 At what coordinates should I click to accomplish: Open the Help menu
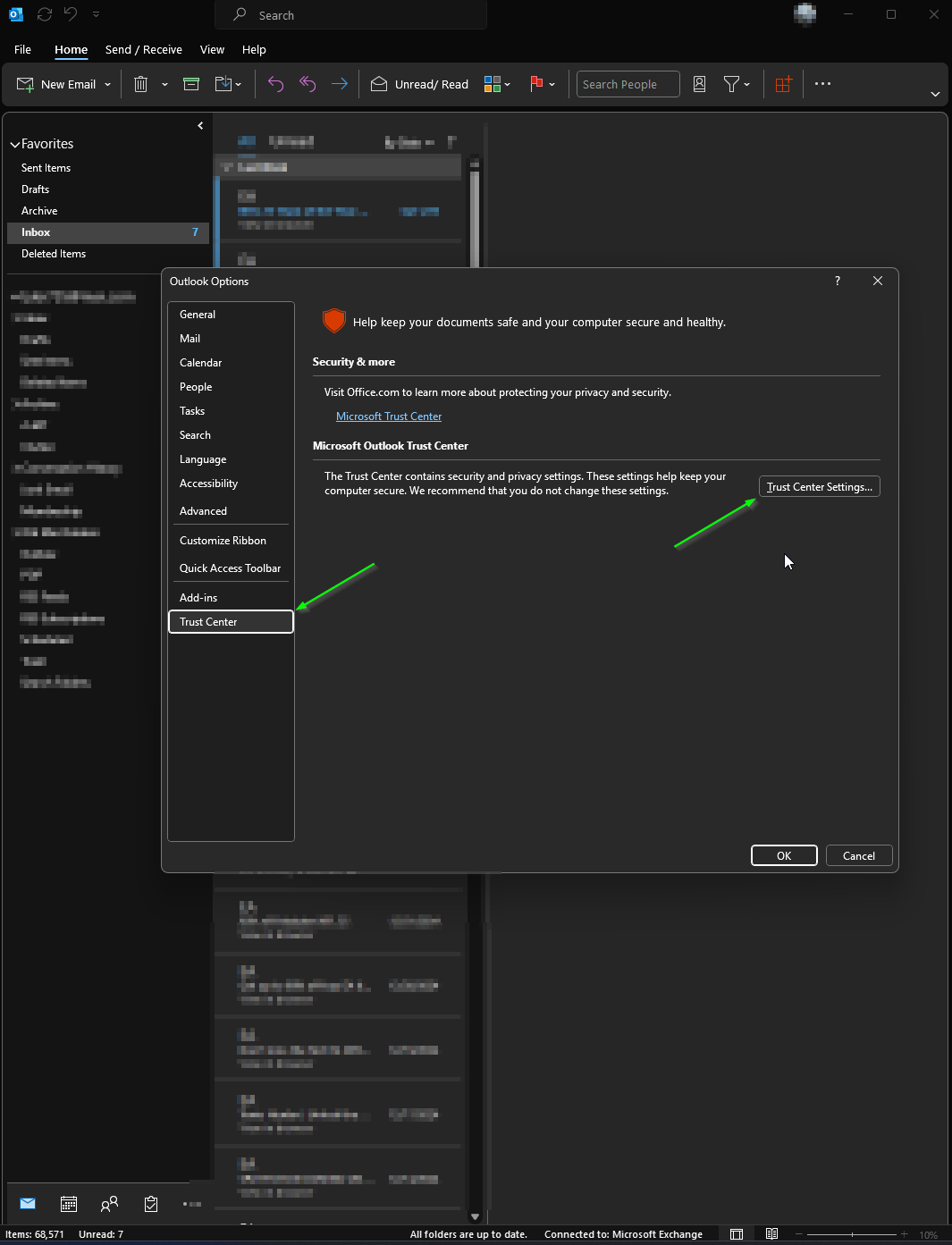pyautogui.click(x=254, y=49)
